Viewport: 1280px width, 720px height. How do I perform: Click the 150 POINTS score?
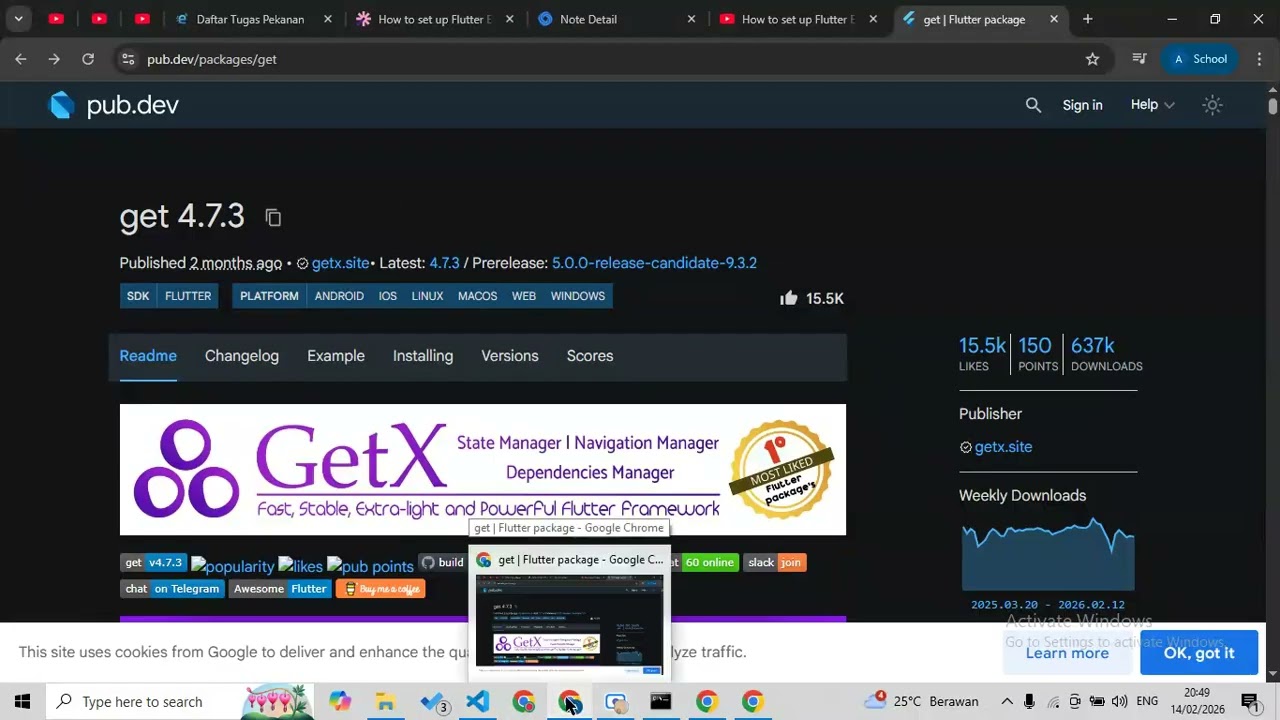coord(1037,354)
